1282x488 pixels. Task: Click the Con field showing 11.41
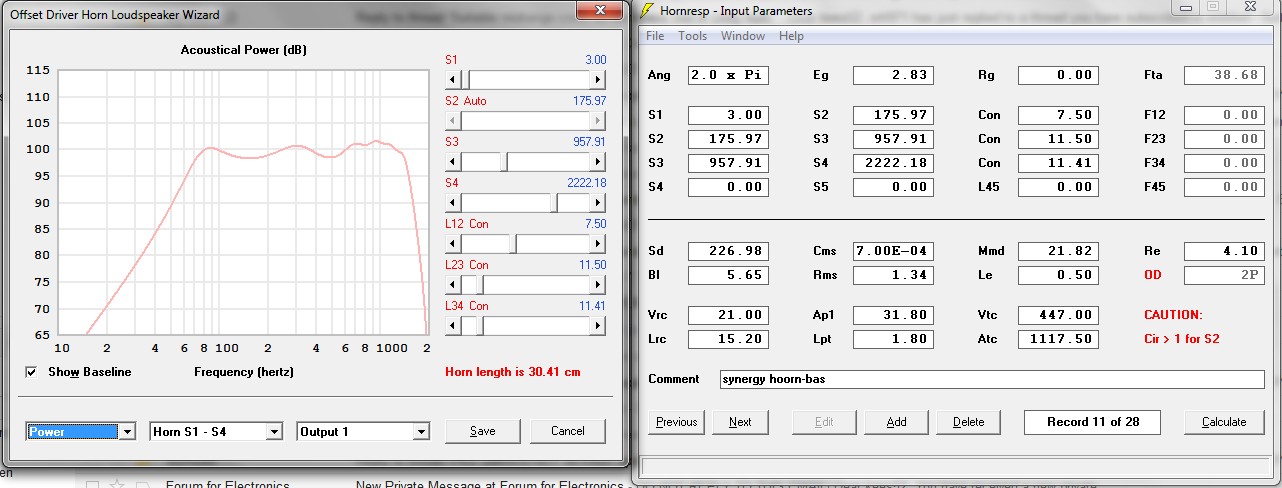pyautogui.click(x=1058, y=163)
